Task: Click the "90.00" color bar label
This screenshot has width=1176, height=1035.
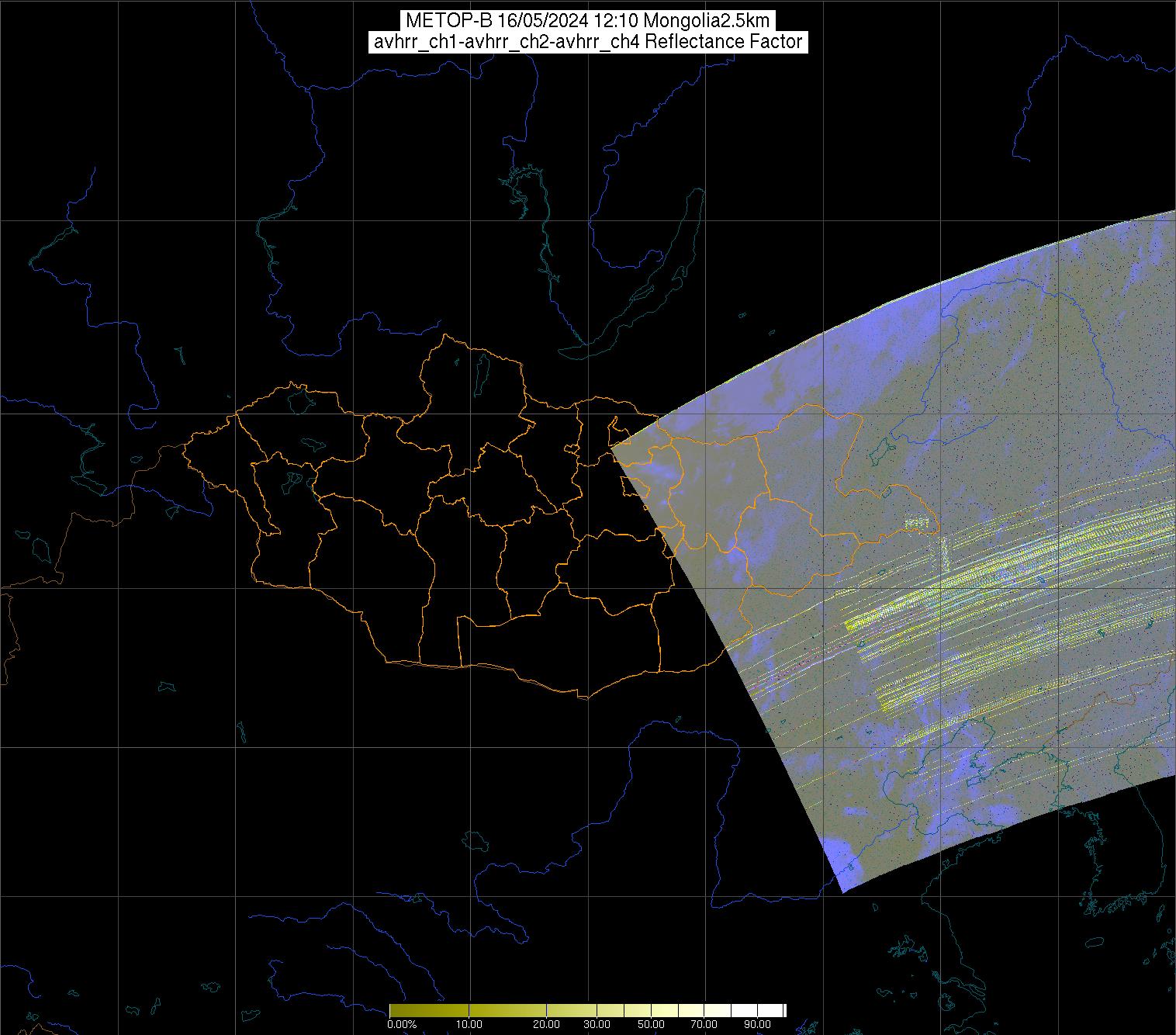Action: tap(758, 1023)
